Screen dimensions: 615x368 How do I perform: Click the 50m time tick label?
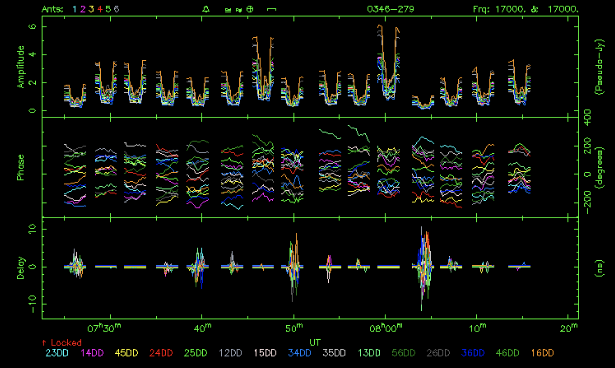[x=294, y=328]
